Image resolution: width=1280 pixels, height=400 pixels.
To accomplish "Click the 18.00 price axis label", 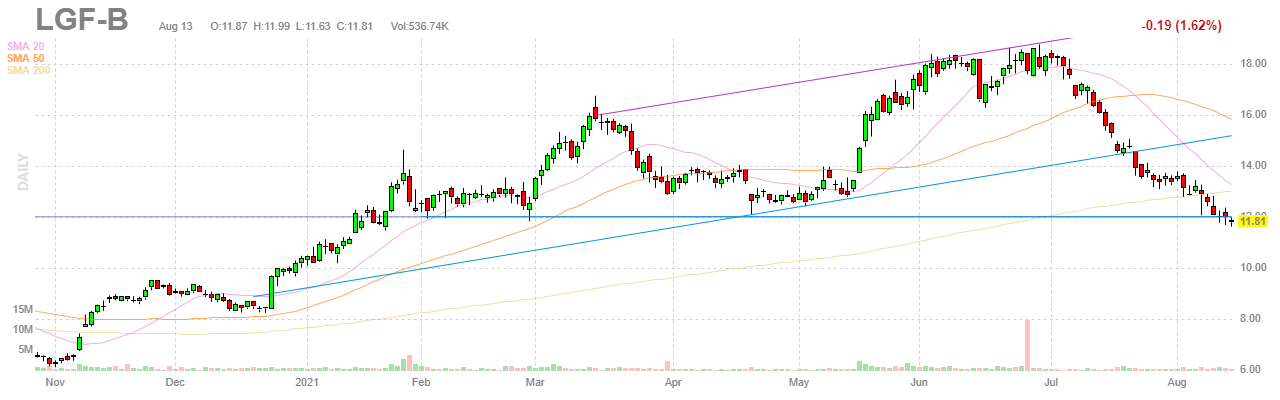I will (1254, 64).
